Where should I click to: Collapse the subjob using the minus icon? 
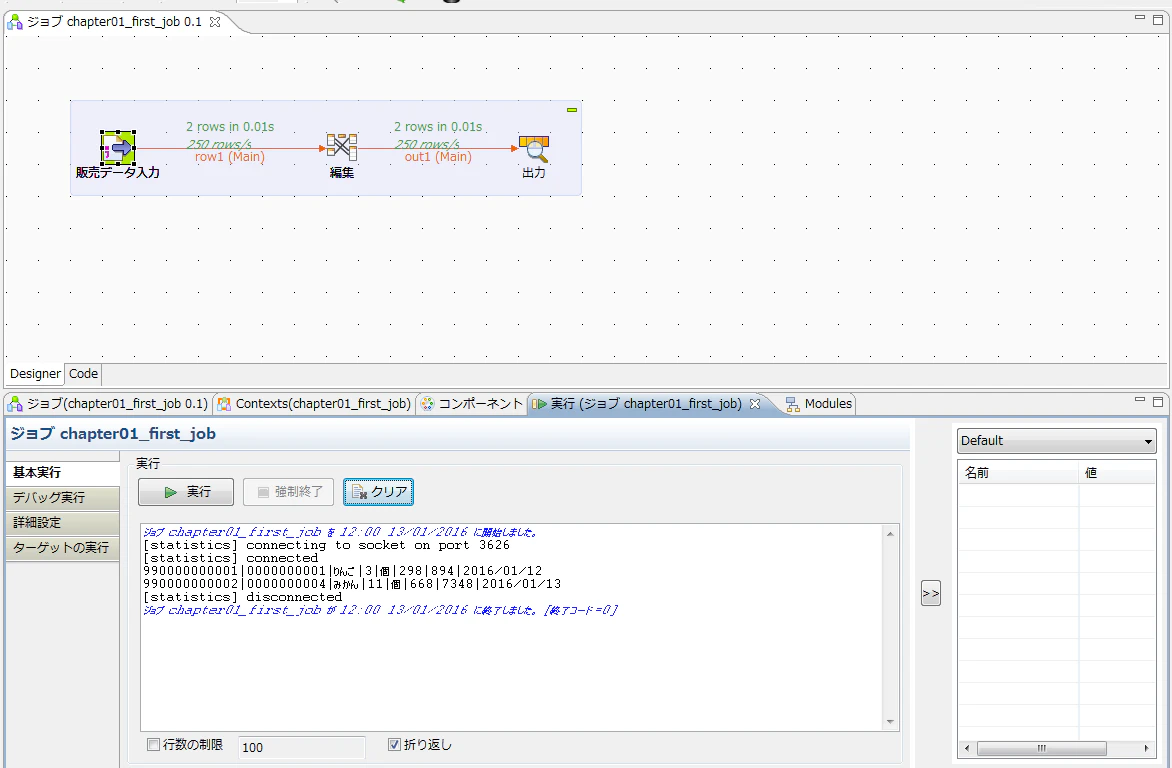click(572, 110)
